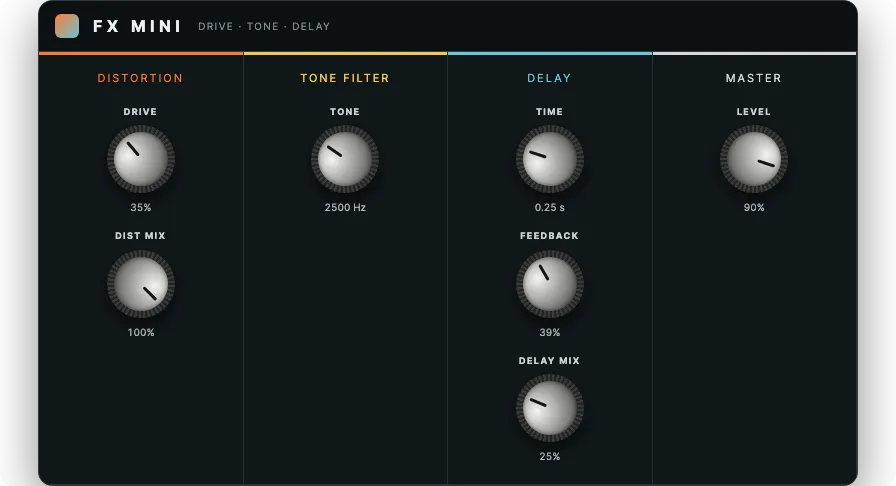Select the Tone Filter section header
This screenshot has height=486, width=896.
[345, 78]
